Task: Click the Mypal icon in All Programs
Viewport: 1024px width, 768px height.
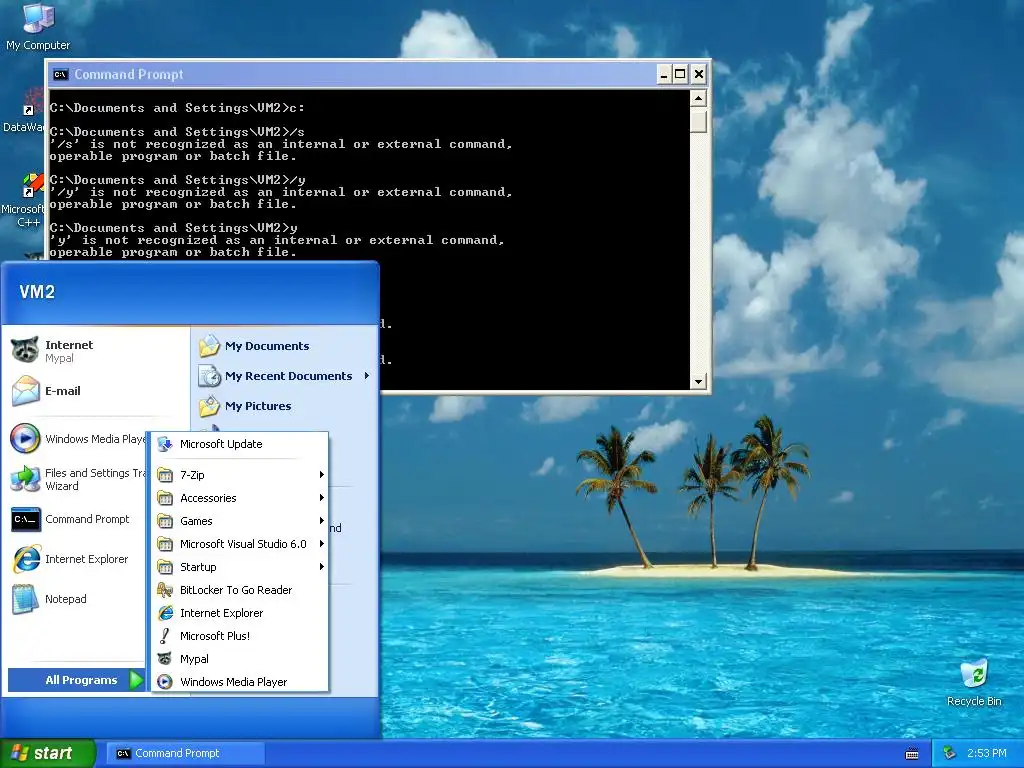Action: click(x=165, y=659)
